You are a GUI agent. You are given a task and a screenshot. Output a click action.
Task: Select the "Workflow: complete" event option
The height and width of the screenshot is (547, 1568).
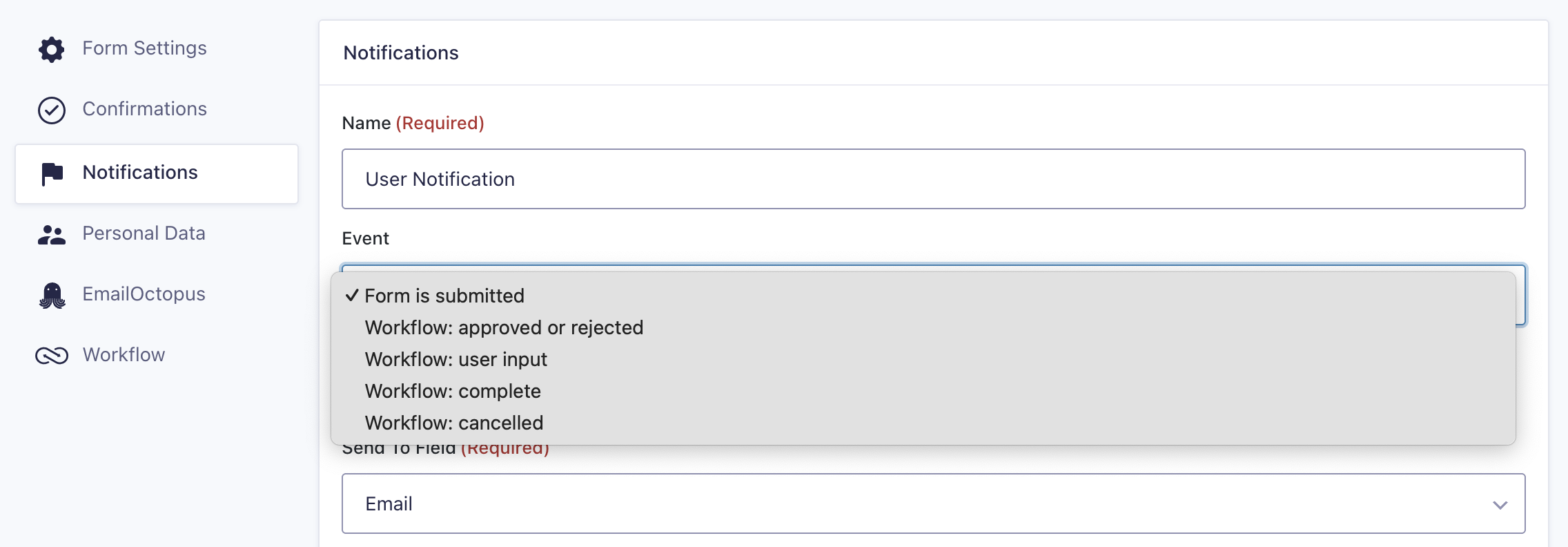[x=453, y=391]
